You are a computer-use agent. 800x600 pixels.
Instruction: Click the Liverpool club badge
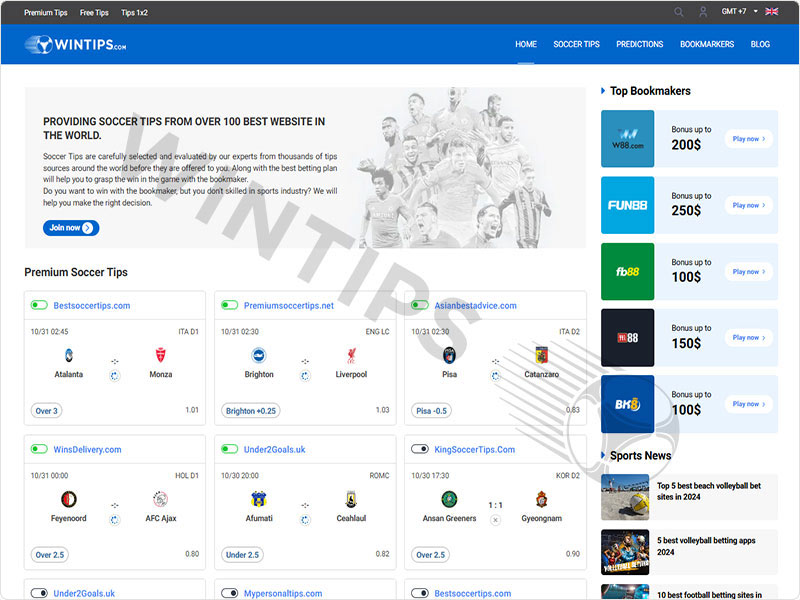(351, 355)
